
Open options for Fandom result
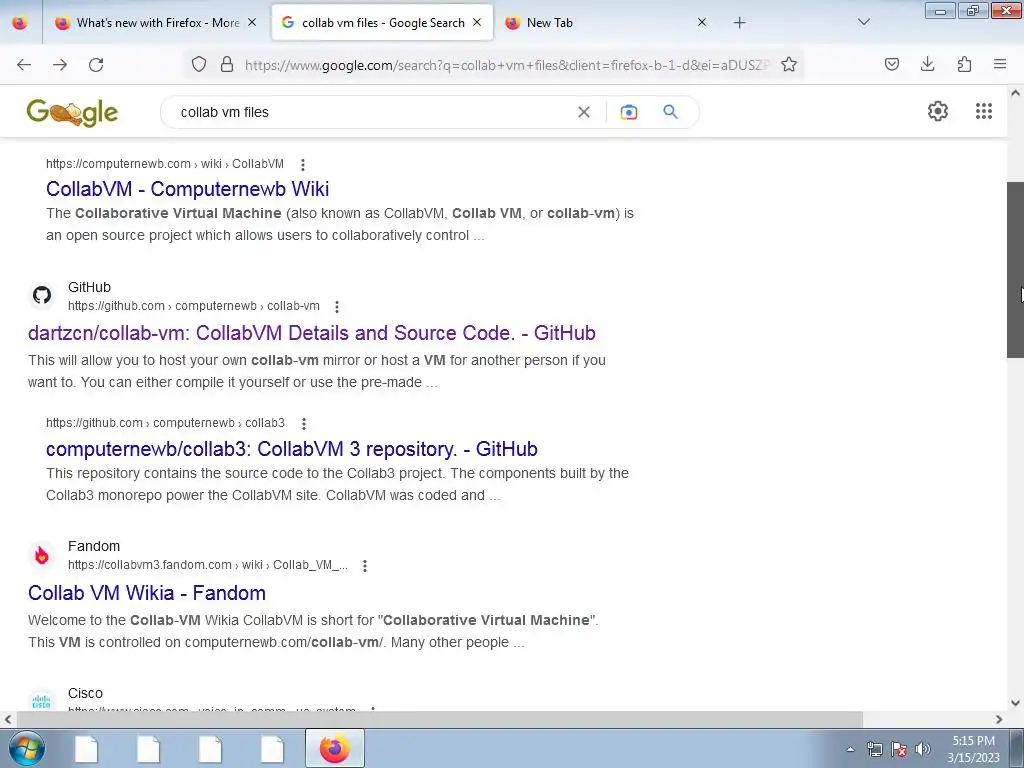click(x=365, y=566)
